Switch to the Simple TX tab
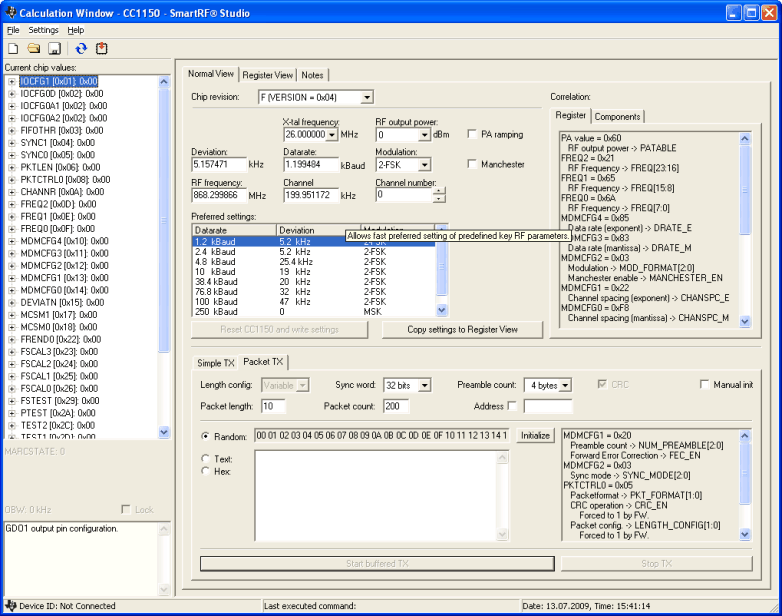Image resolution: width=782 pixels, height=616 pixels. point(215,363)
